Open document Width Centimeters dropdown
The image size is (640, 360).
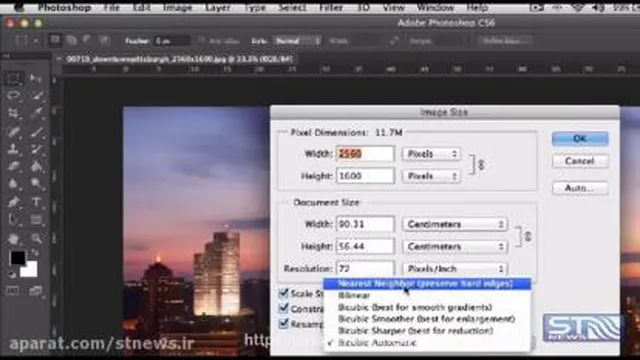455,224
